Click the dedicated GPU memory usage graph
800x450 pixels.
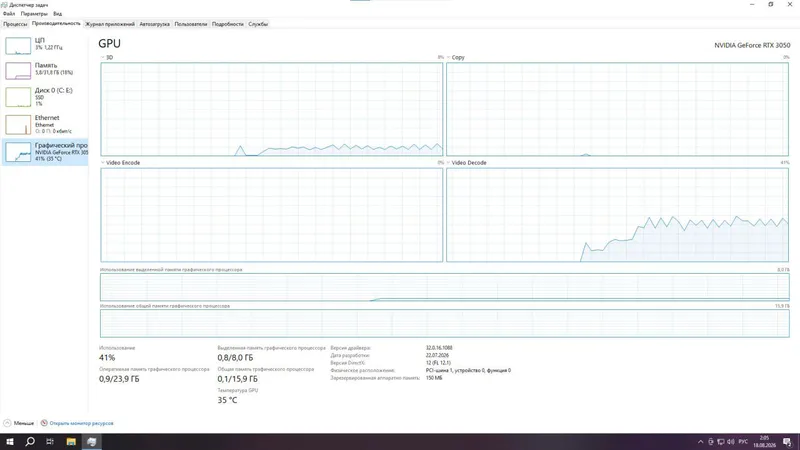click(x=444, y=287)
